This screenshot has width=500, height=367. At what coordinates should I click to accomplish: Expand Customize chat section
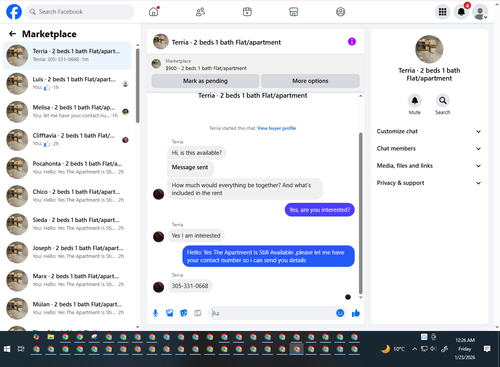tap(429, 131)
